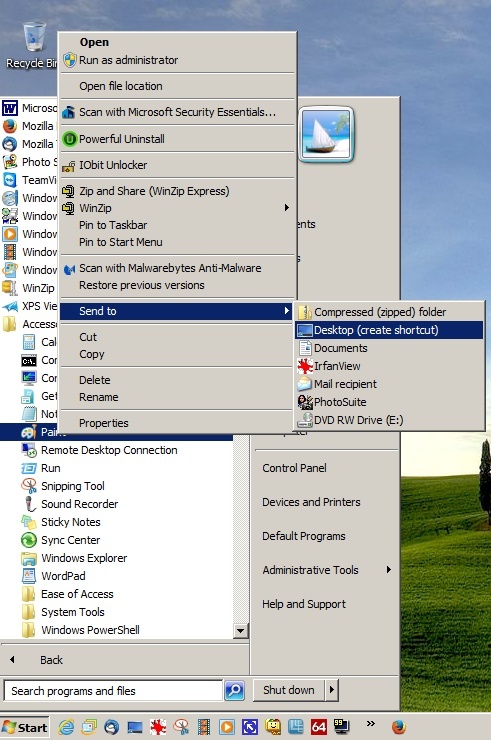Choose Open file location

(x=177, y=86)
